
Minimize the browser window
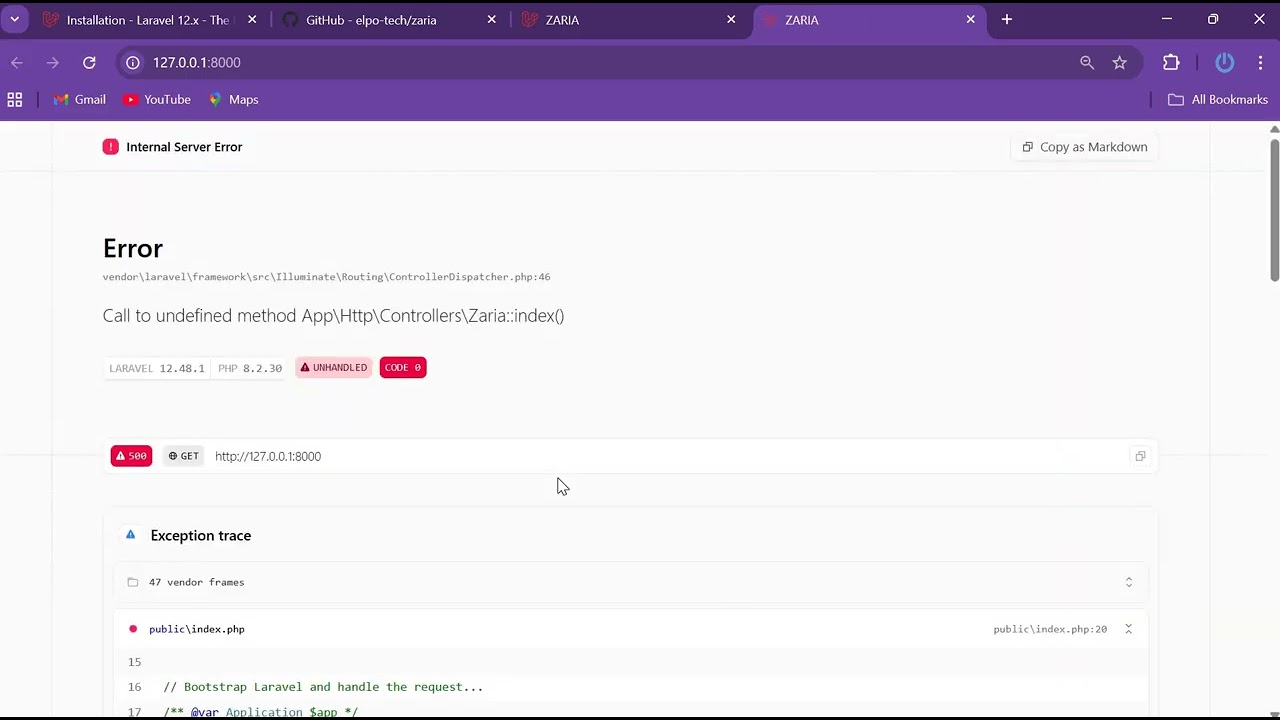coord(1167,19)
